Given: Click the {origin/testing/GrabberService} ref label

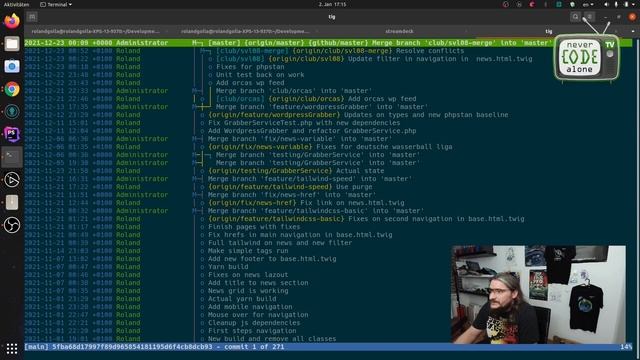Looking at the screenshot, I should pos(270,171).
